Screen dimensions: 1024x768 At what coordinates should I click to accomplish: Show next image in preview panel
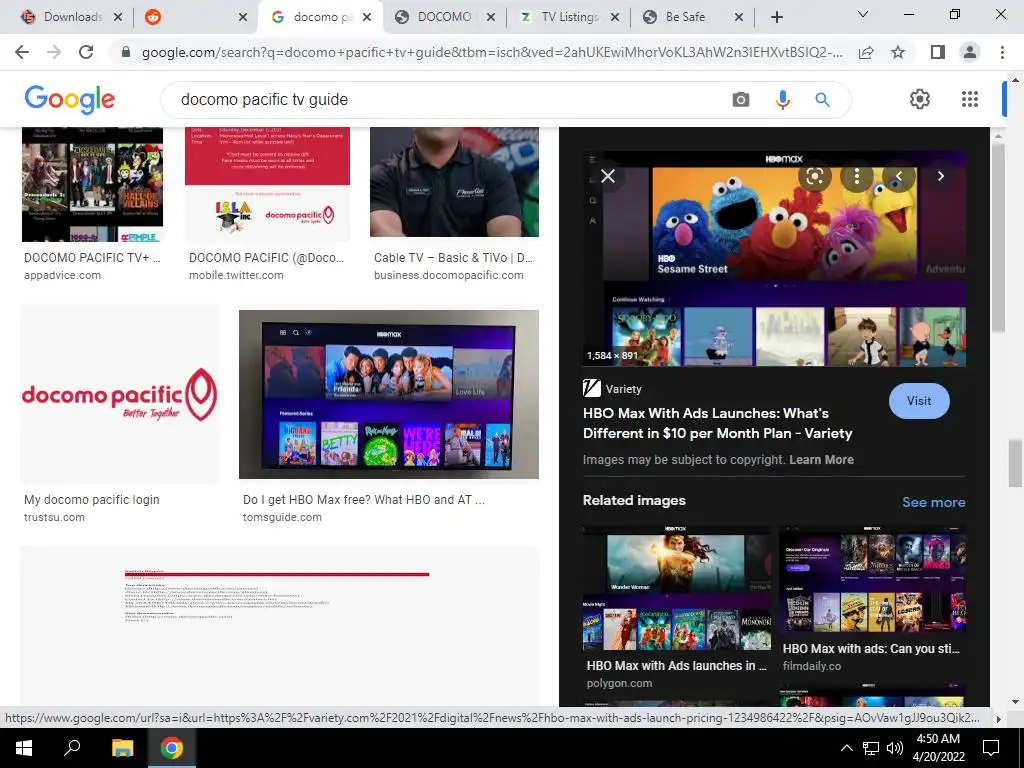pos(940,176)
